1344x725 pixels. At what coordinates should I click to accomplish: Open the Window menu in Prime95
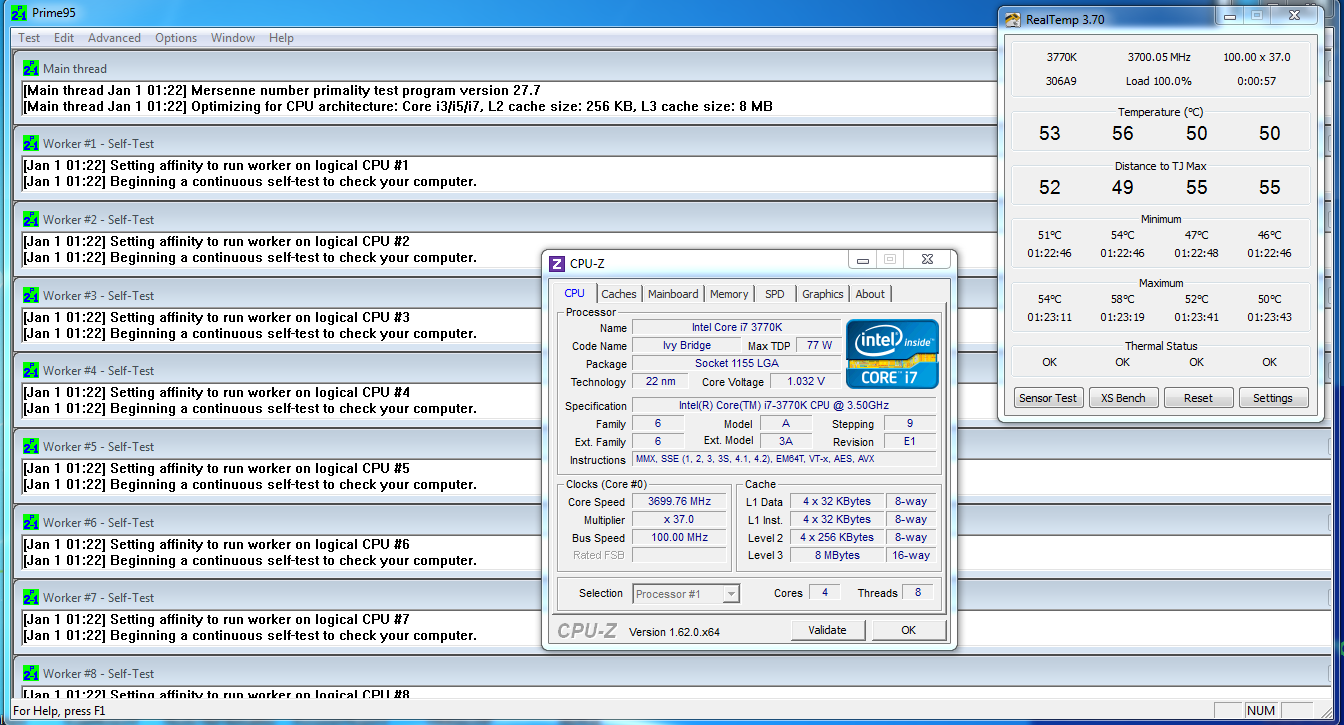233,38
